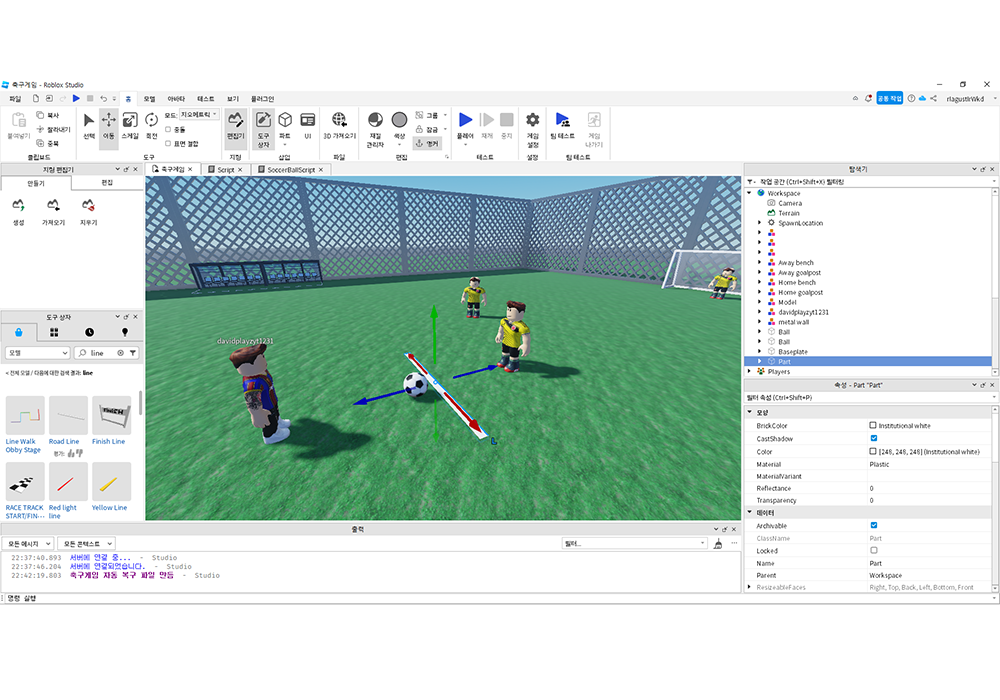Expand the SpawnLocation tree node

coord(760,223)
